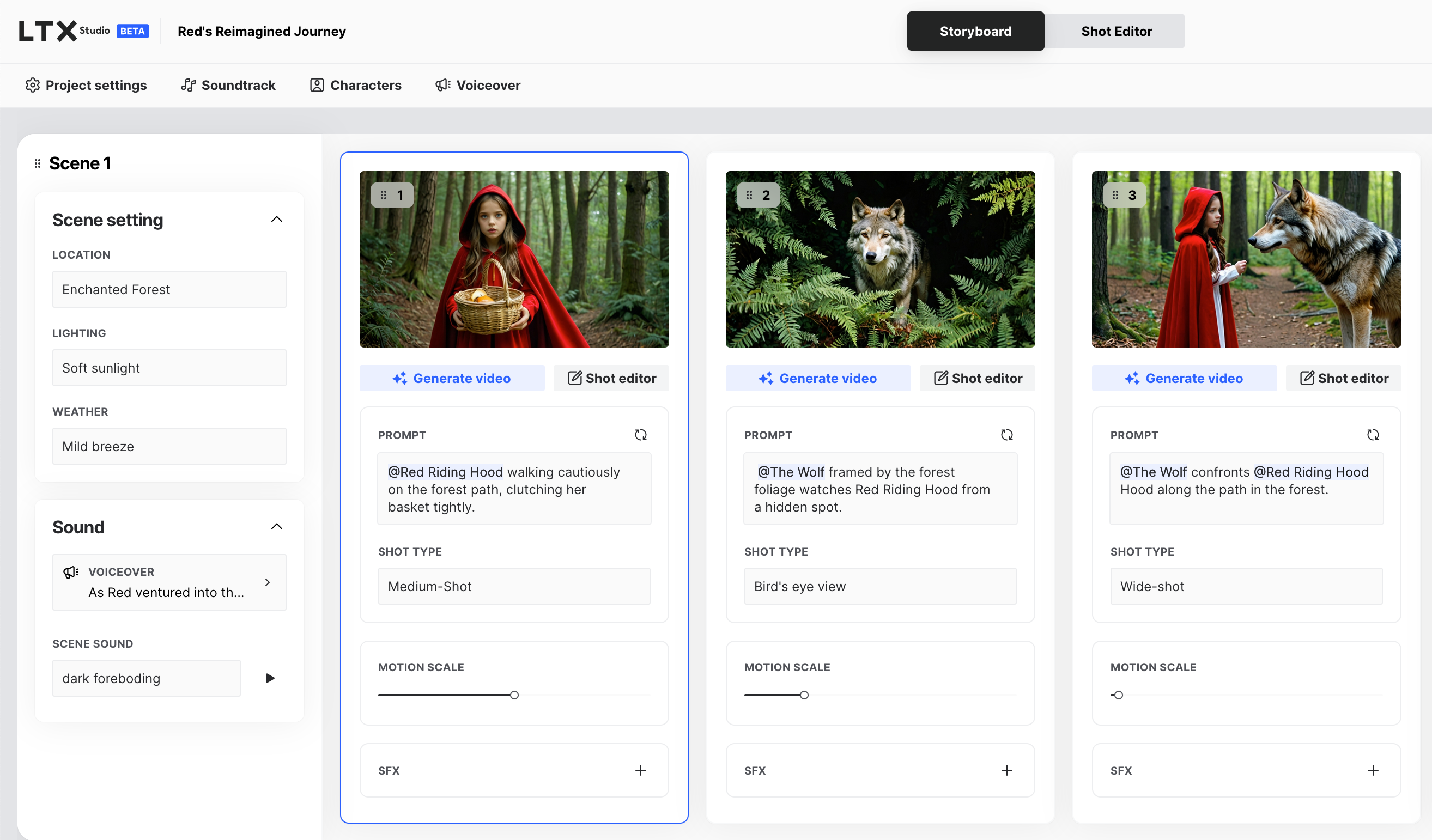Click the Soundtrack music note icon

[x=188, y=85]
